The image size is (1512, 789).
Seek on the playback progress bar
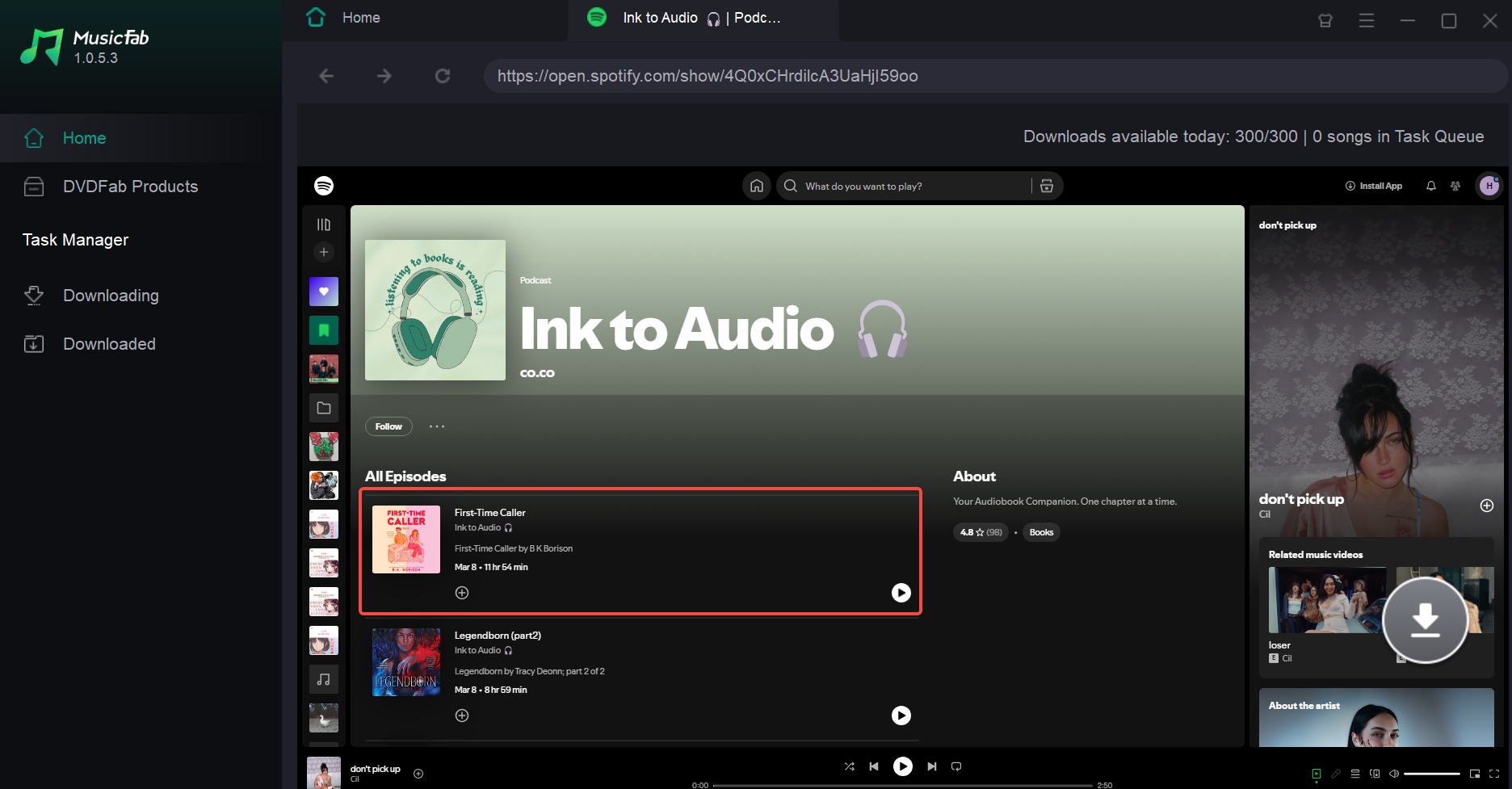903,785
